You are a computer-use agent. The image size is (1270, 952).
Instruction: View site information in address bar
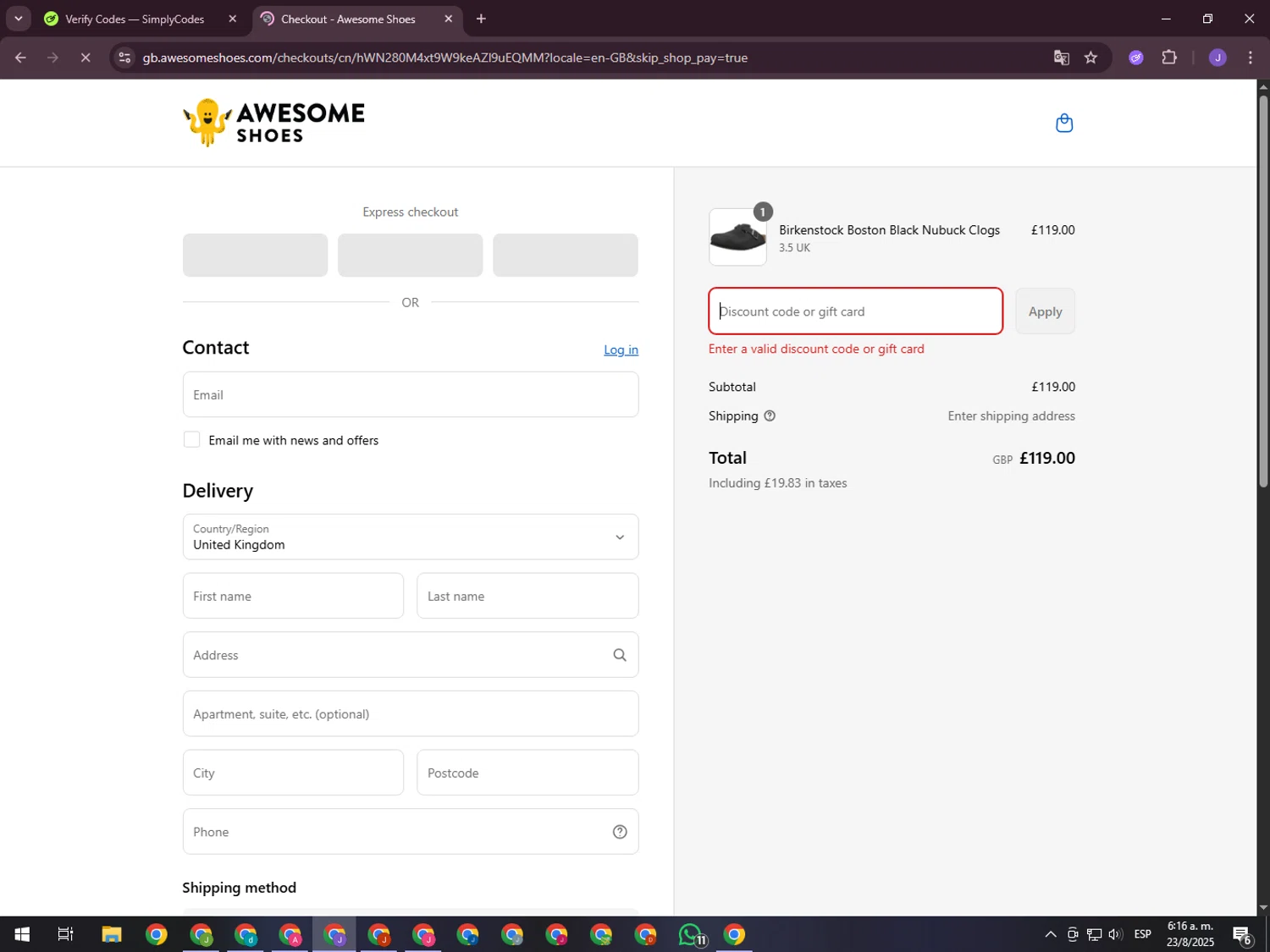tap(124, 58)
